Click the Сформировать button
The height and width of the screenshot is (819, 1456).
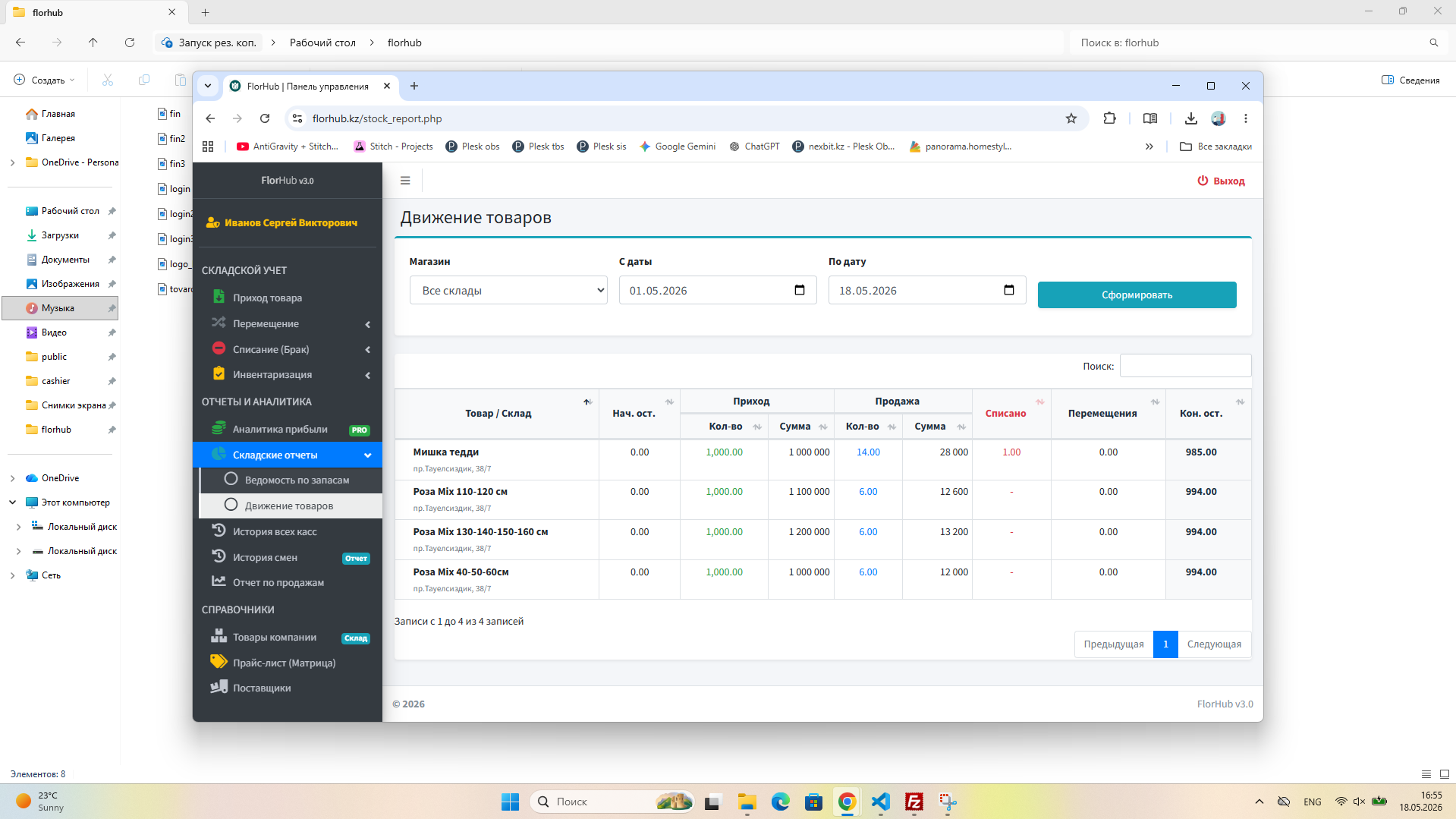click(x=1137, y=295)
